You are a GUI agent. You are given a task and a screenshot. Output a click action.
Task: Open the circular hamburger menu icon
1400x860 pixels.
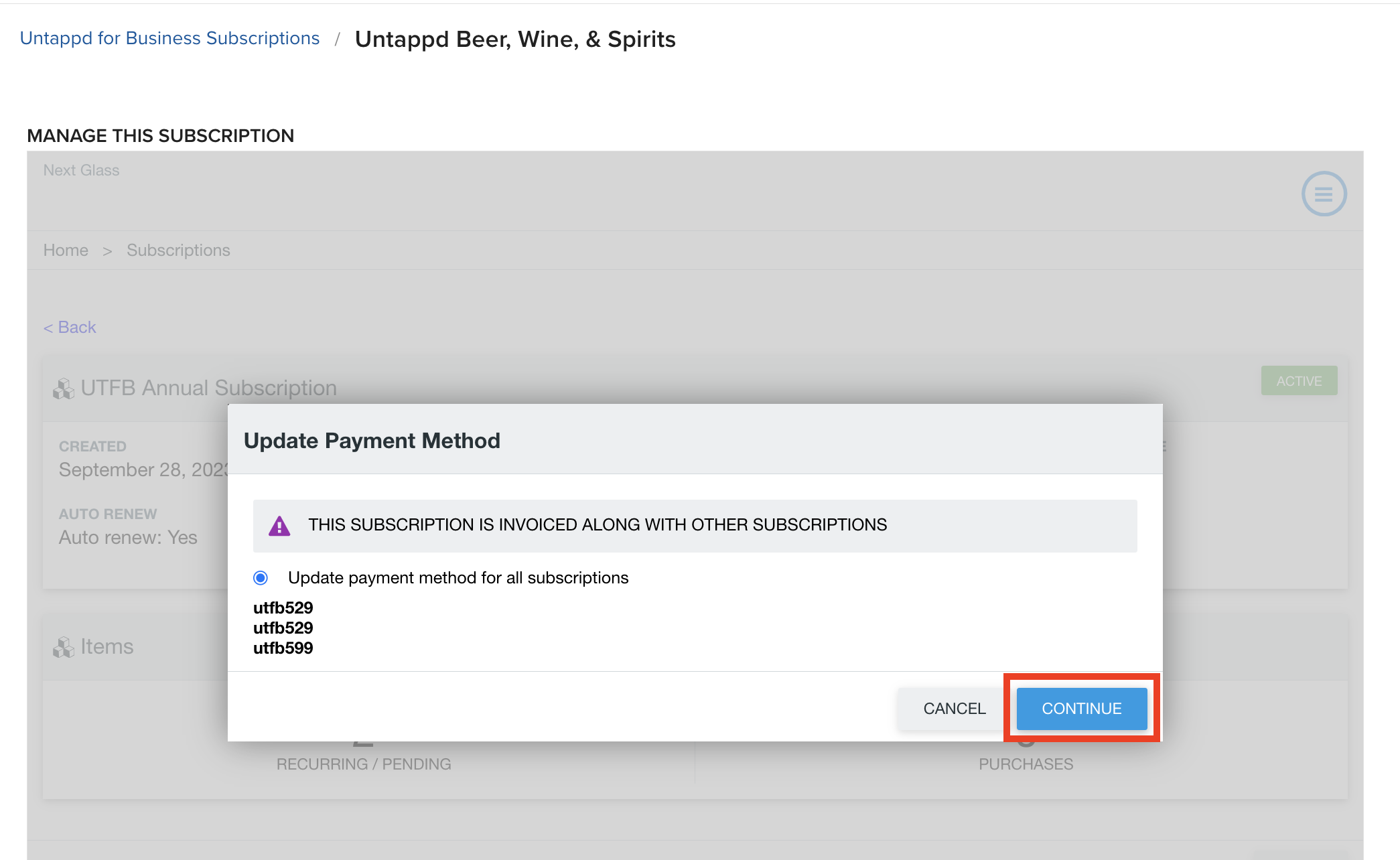[x=1324, y=194]
